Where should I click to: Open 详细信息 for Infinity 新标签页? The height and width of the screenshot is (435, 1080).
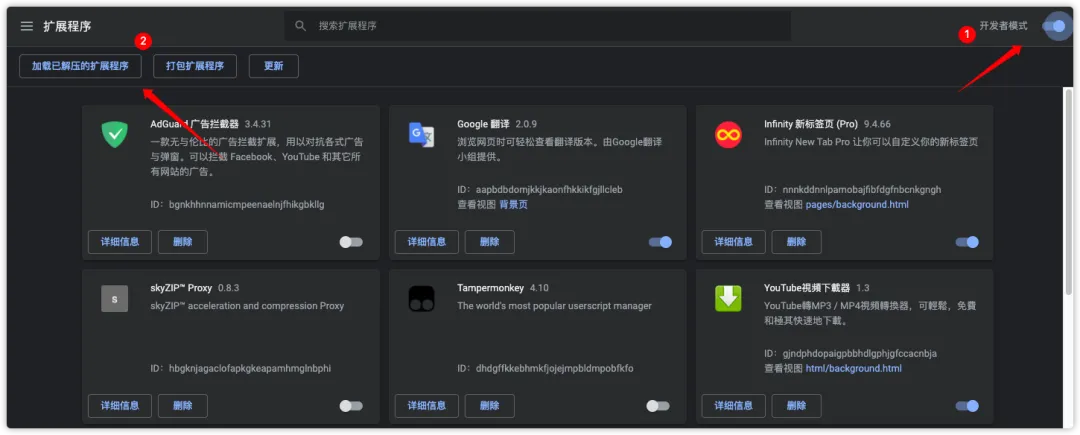point(734,242)
